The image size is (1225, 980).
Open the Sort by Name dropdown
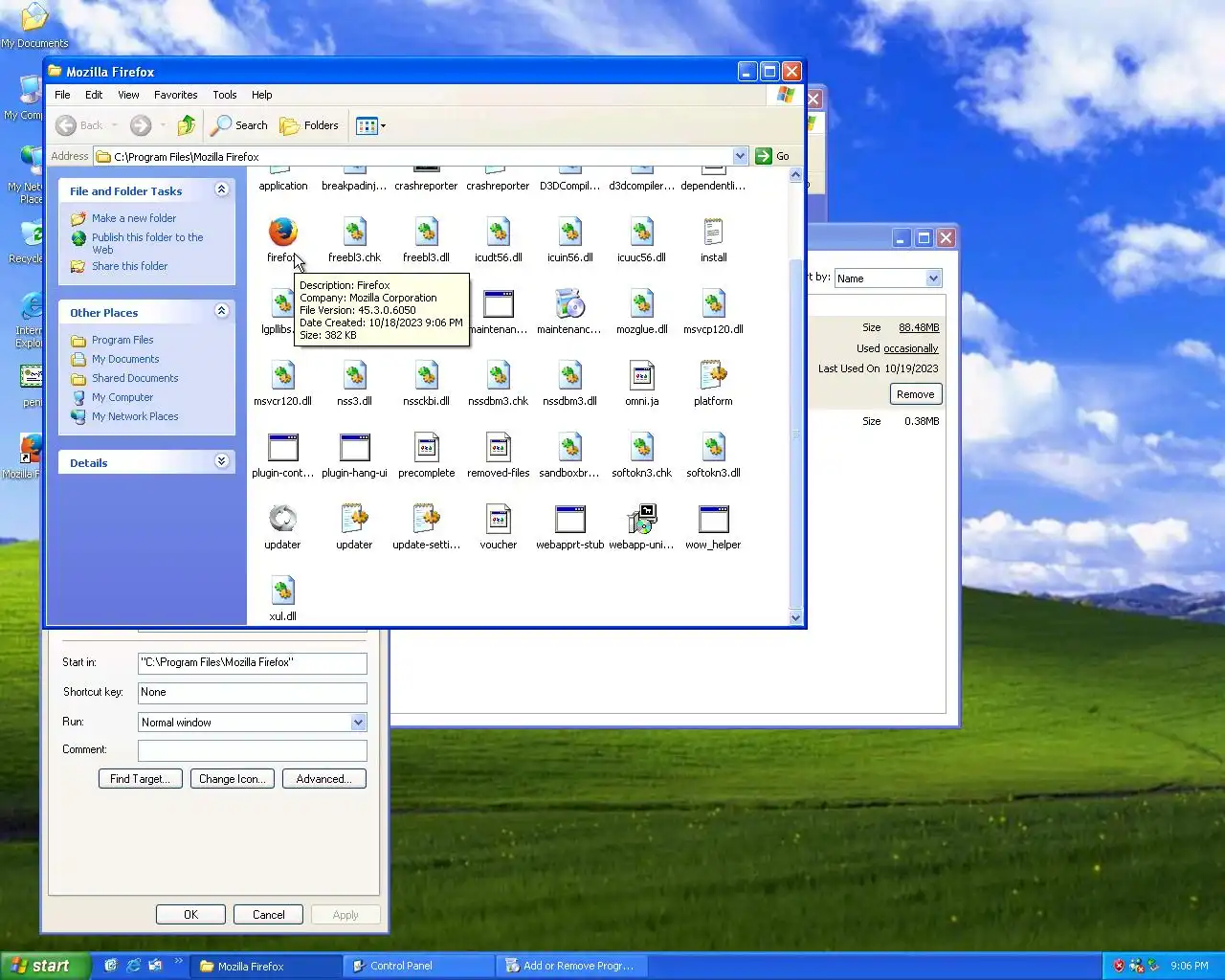[933, 278]
